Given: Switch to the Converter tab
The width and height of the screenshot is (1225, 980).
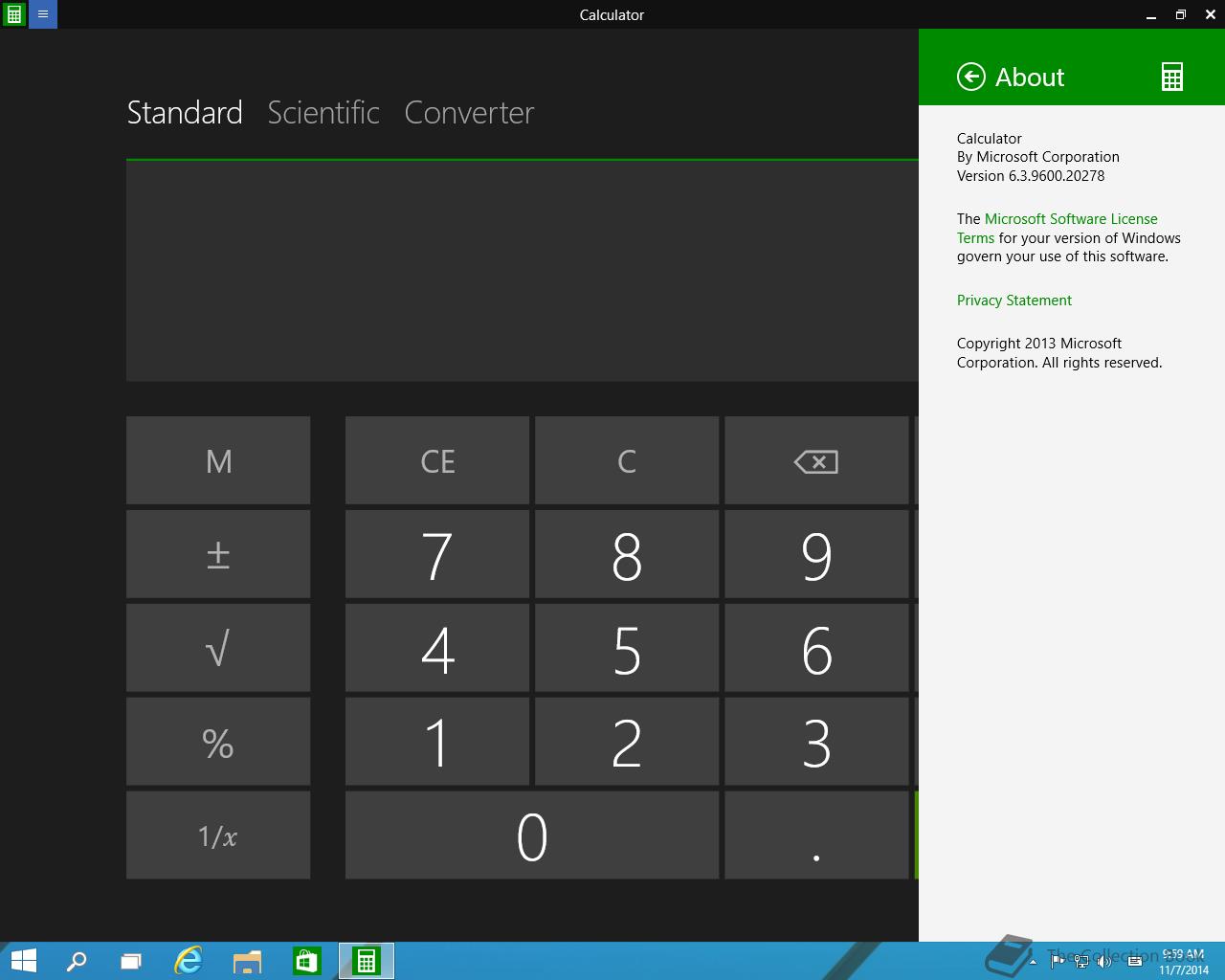Looking at the screenshot, I should point(469,112).
